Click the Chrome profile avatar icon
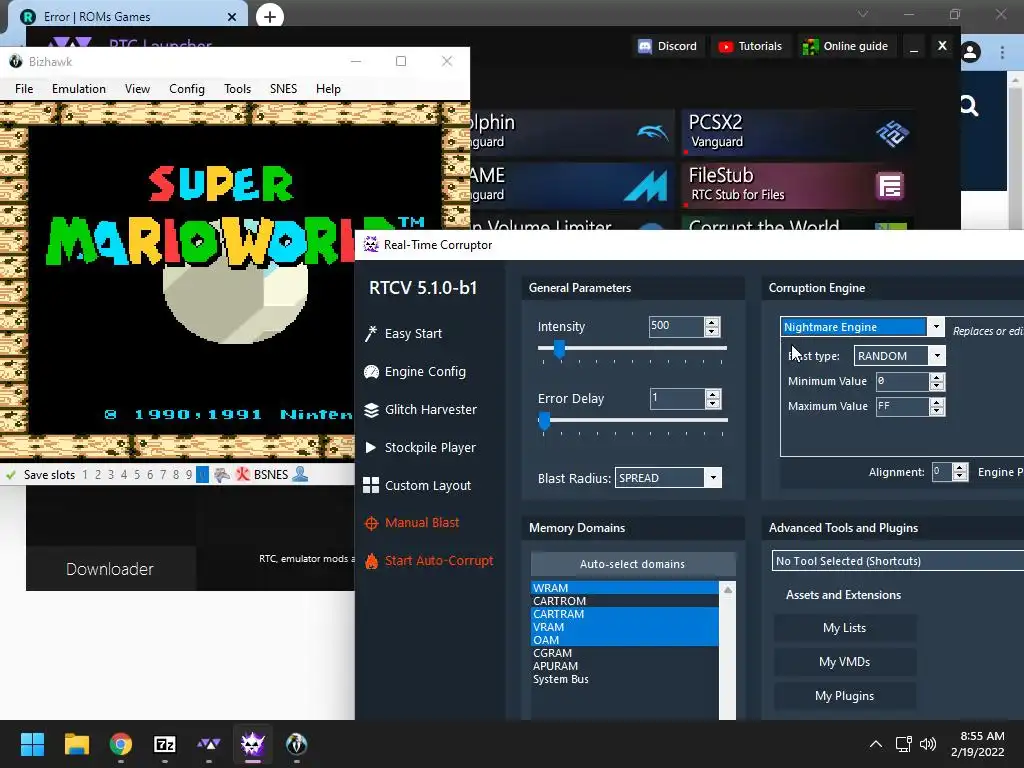The height and width of the screenshot is (768, 1024). (970, 52)
